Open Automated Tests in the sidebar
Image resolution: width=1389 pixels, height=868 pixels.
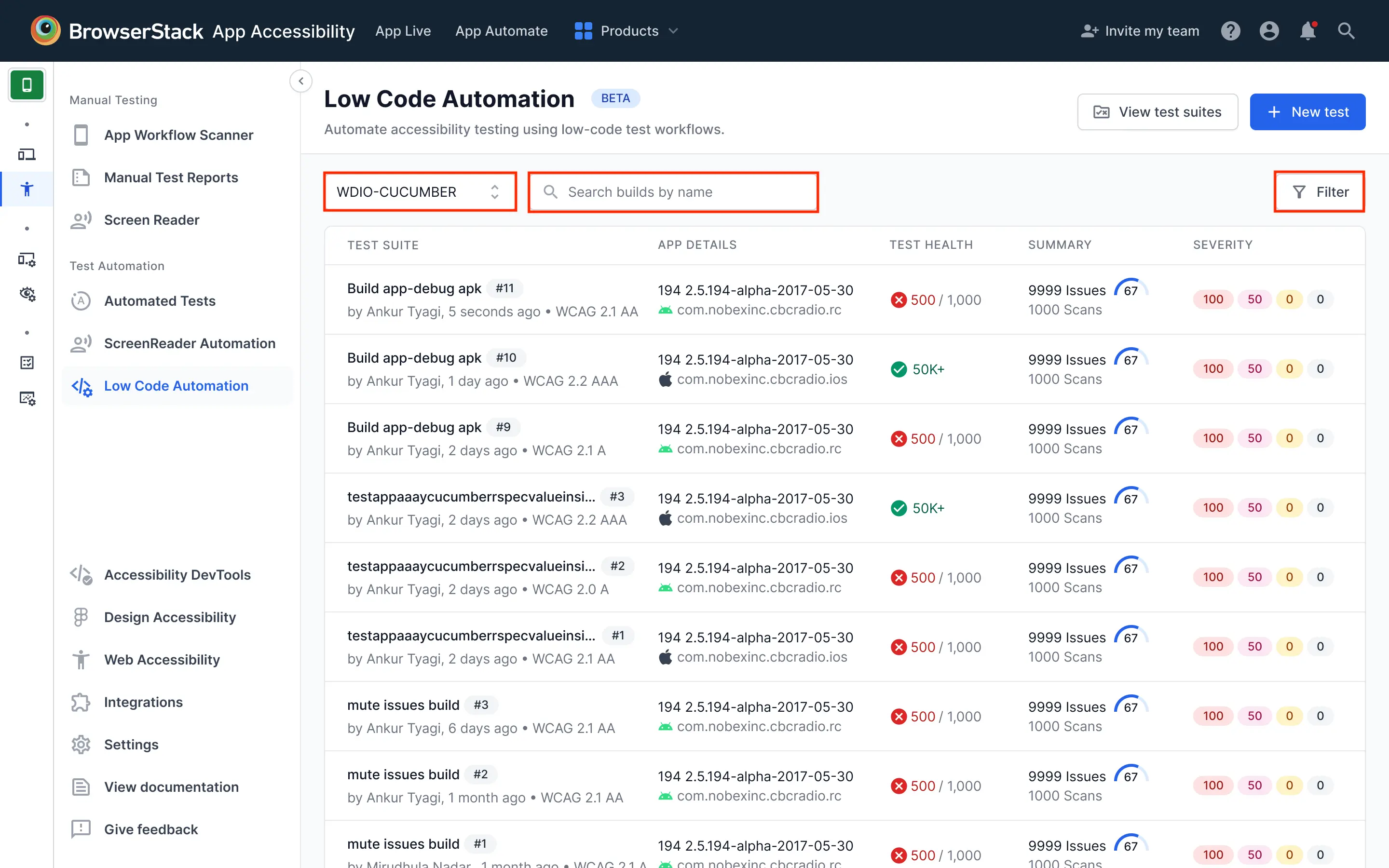178,301
